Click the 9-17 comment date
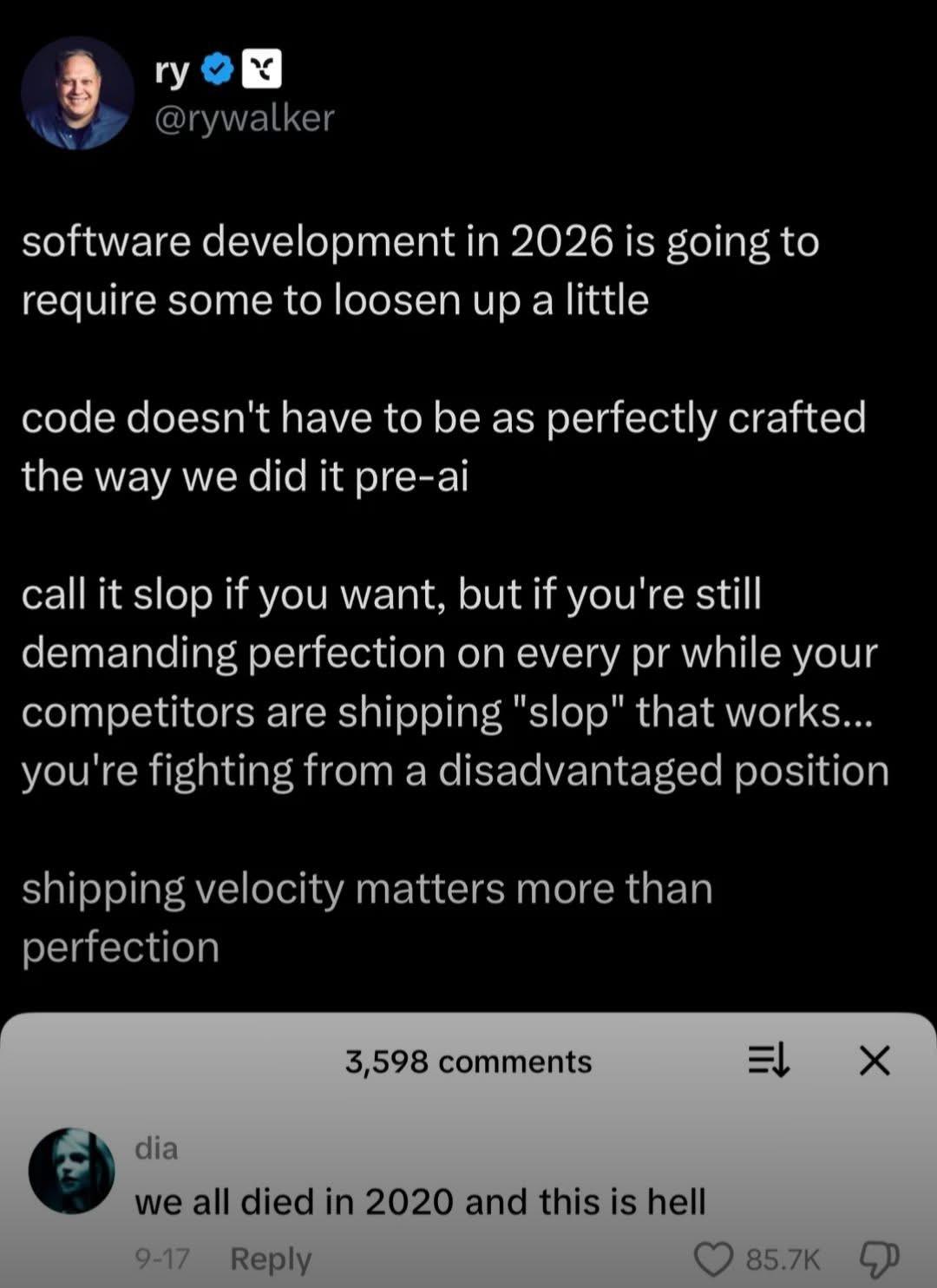This screenshot has width=937, height=1288. click(162, 1258)
